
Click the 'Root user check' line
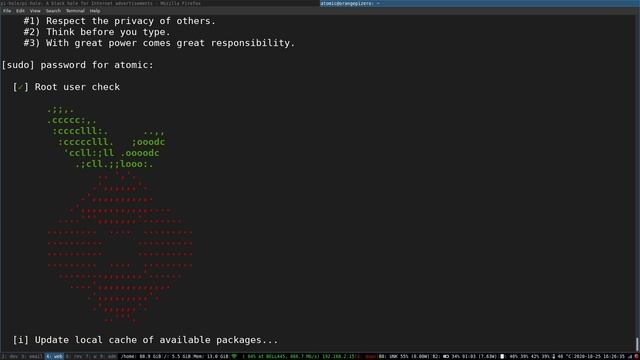(77, 87)
